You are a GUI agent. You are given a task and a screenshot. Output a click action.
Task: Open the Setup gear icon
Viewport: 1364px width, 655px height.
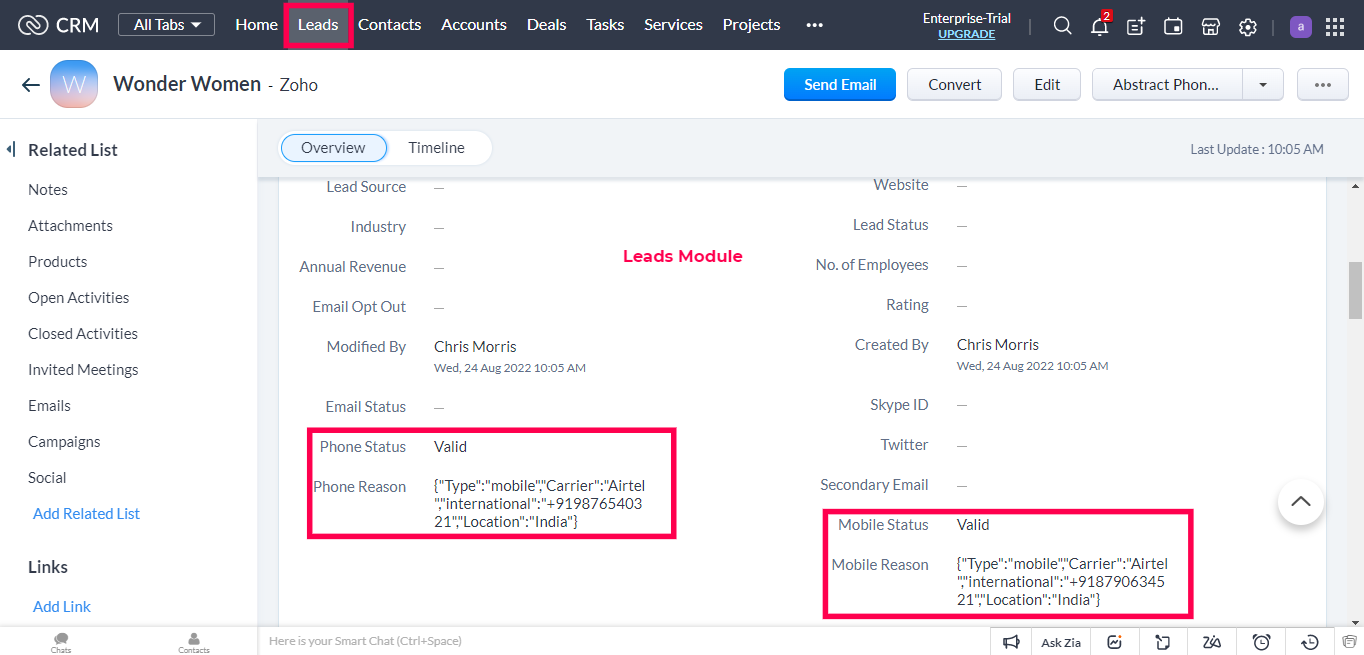pos(1248,27)
